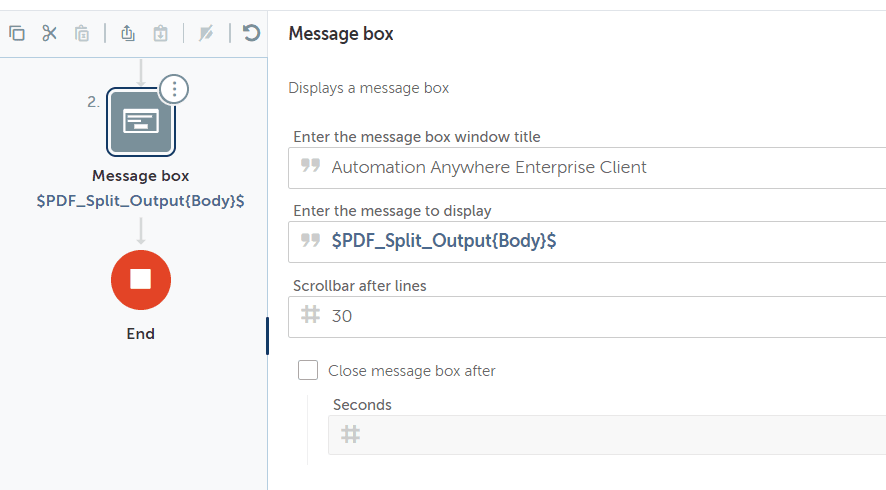
Task: Open the three-dot menu on Message box node
Action: click(174, 89)
